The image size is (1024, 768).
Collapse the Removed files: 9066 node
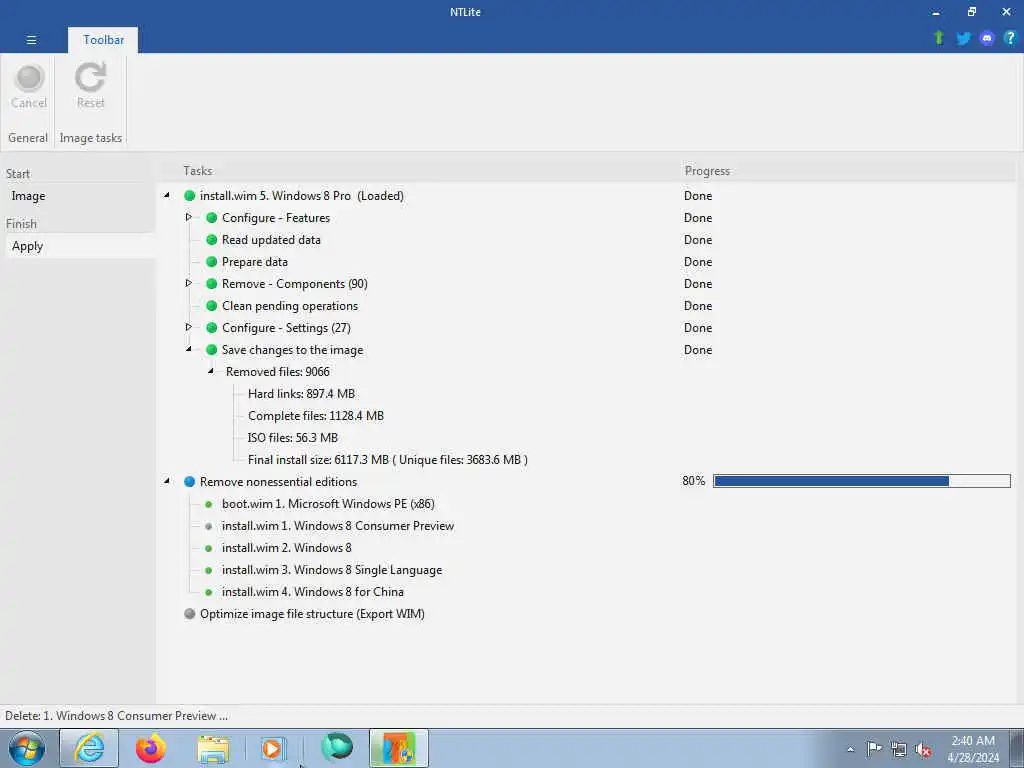[211, 371]
